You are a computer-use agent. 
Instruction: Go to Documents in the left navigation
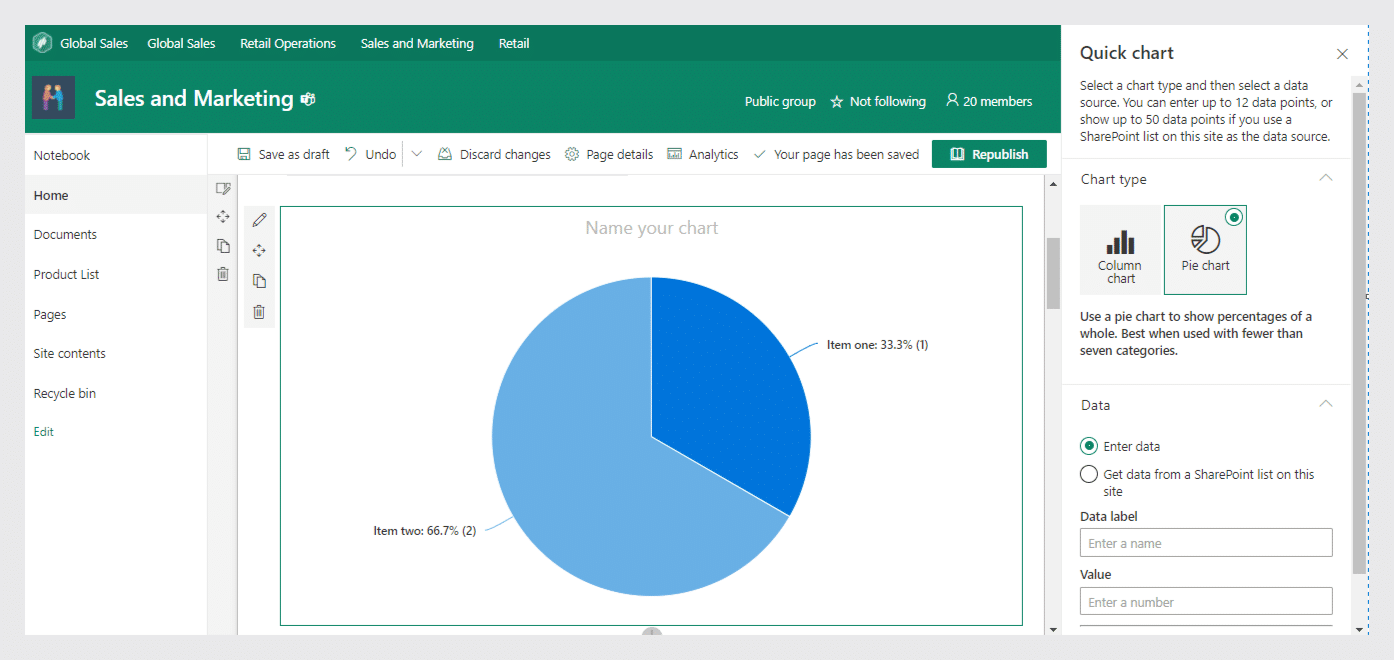tap(63, 234)
